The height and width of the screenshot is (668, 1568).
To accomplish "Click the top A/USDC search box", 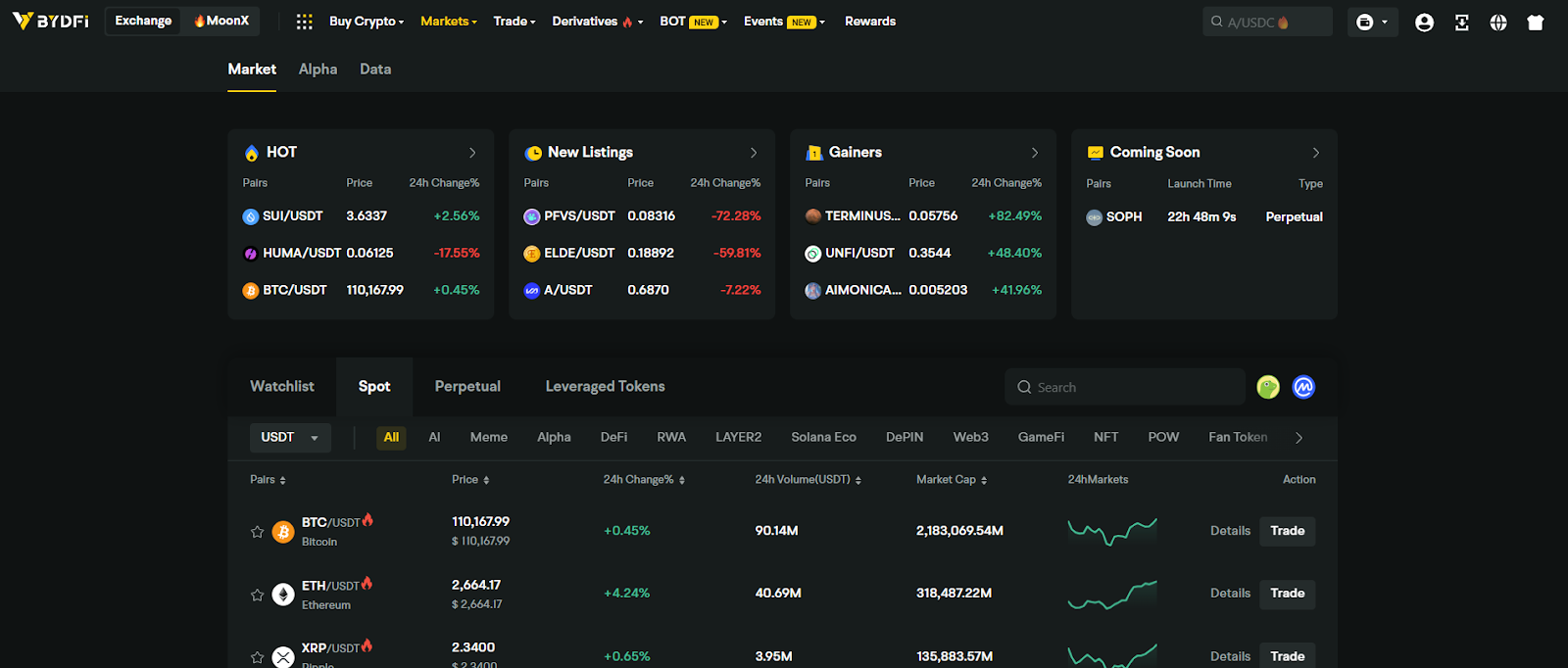I will click(x=1267, y=22).
